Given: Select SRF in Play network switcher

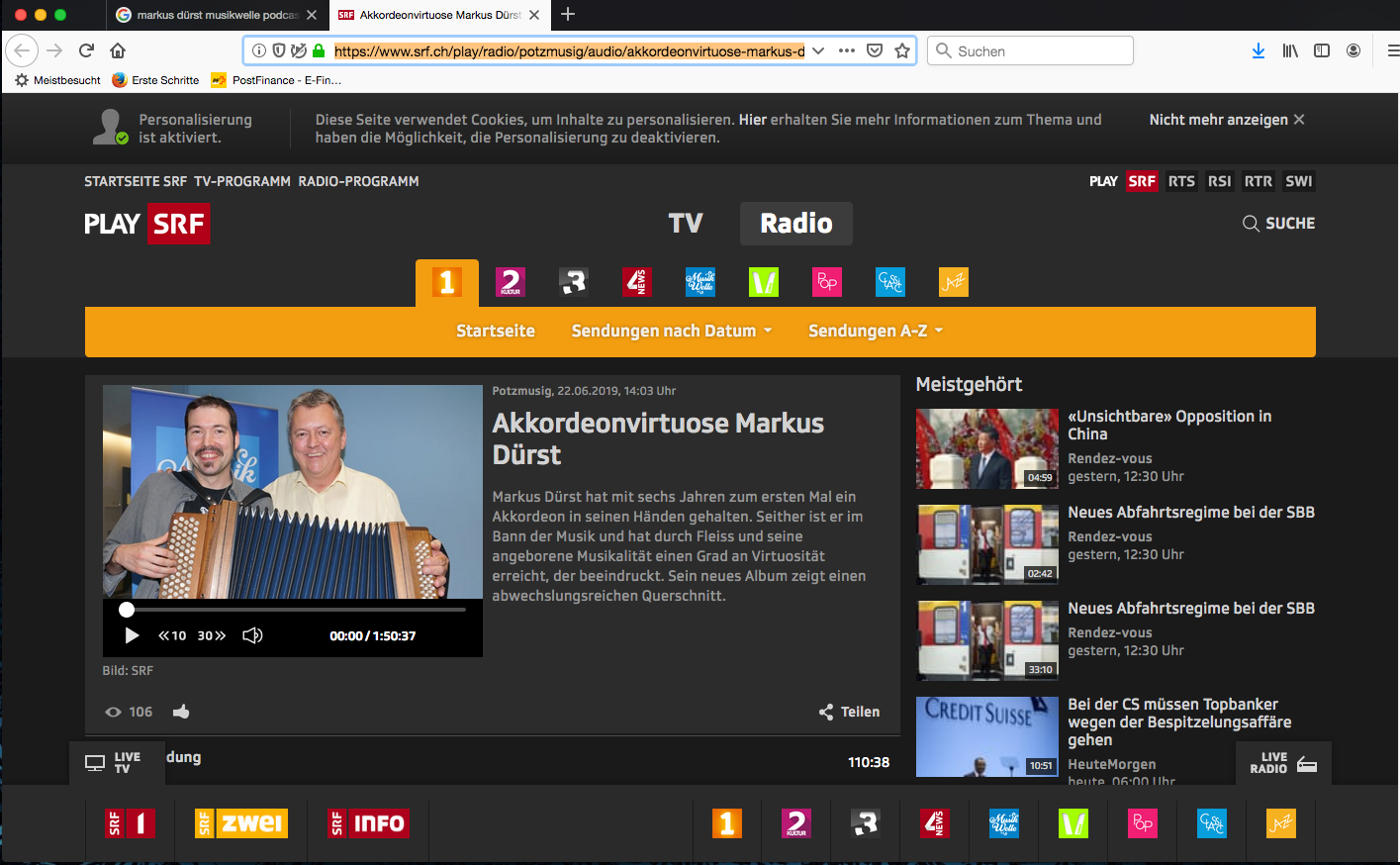Looking at the screenshot, I should coord(1142,181).
